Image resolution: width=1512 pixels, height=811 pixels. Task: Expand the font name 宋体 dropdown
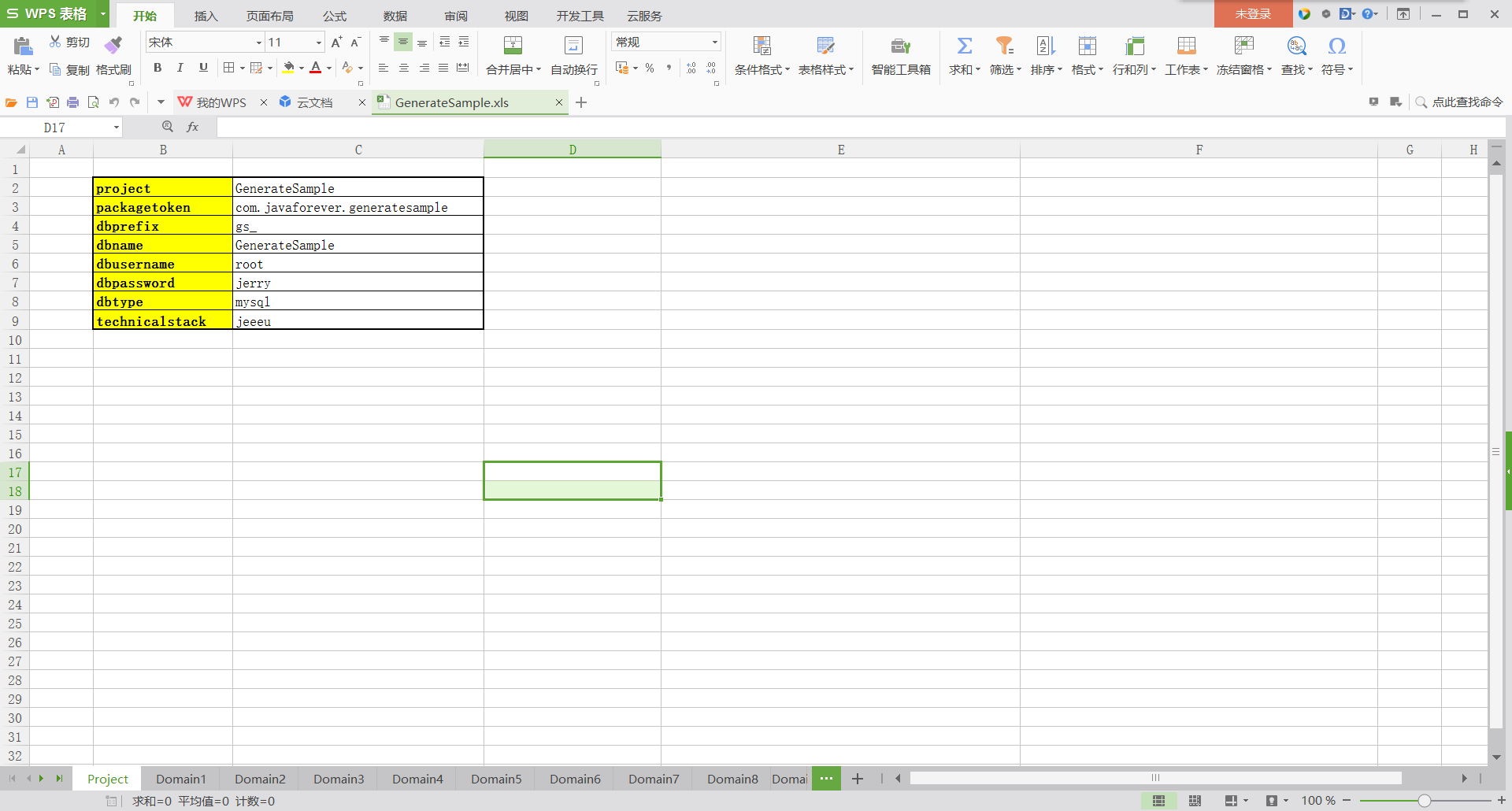(x=258, y=43)
